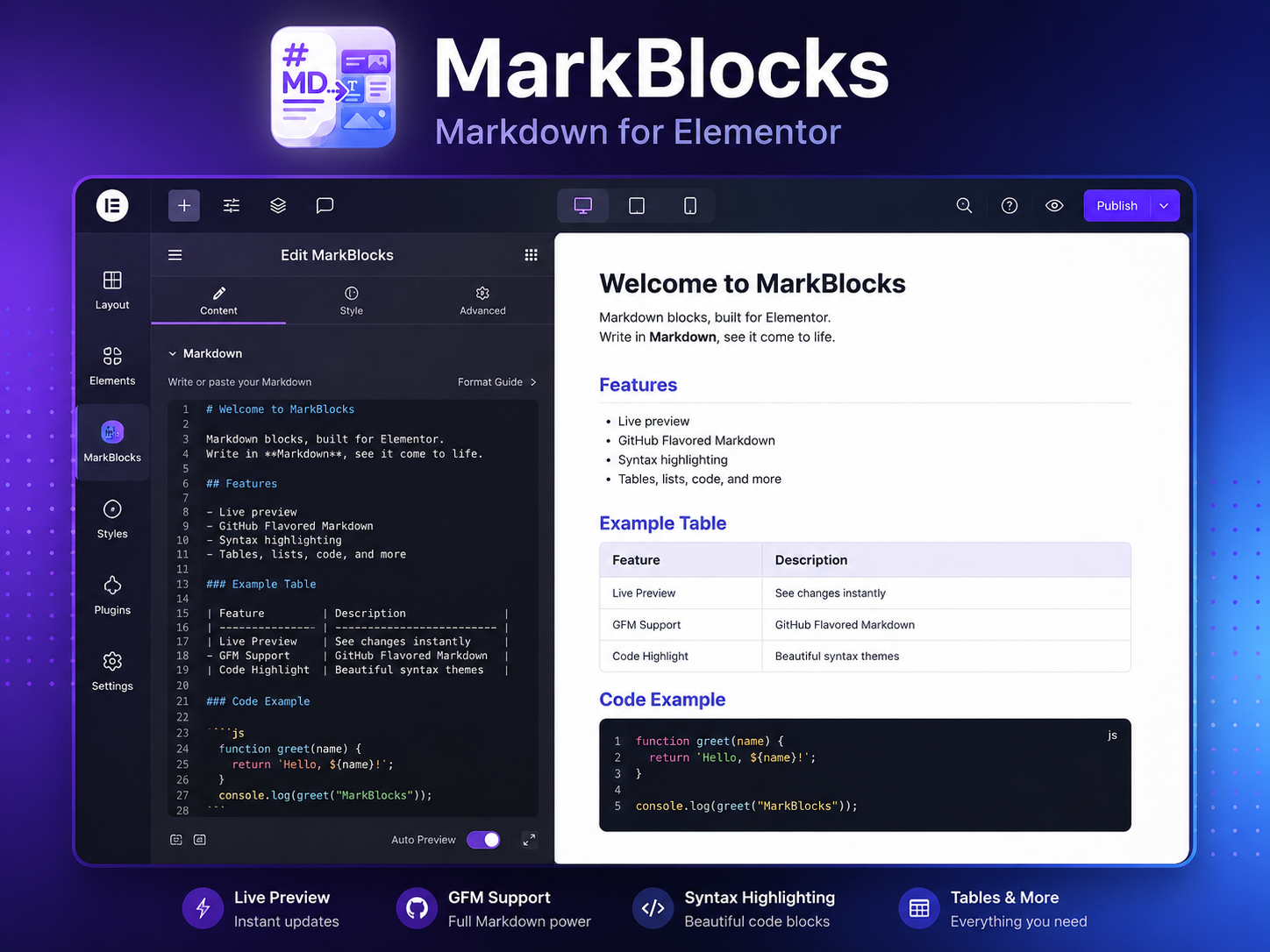Open the Structure layers icon
Screen dimensions: 1270x952
pos(278,206)
